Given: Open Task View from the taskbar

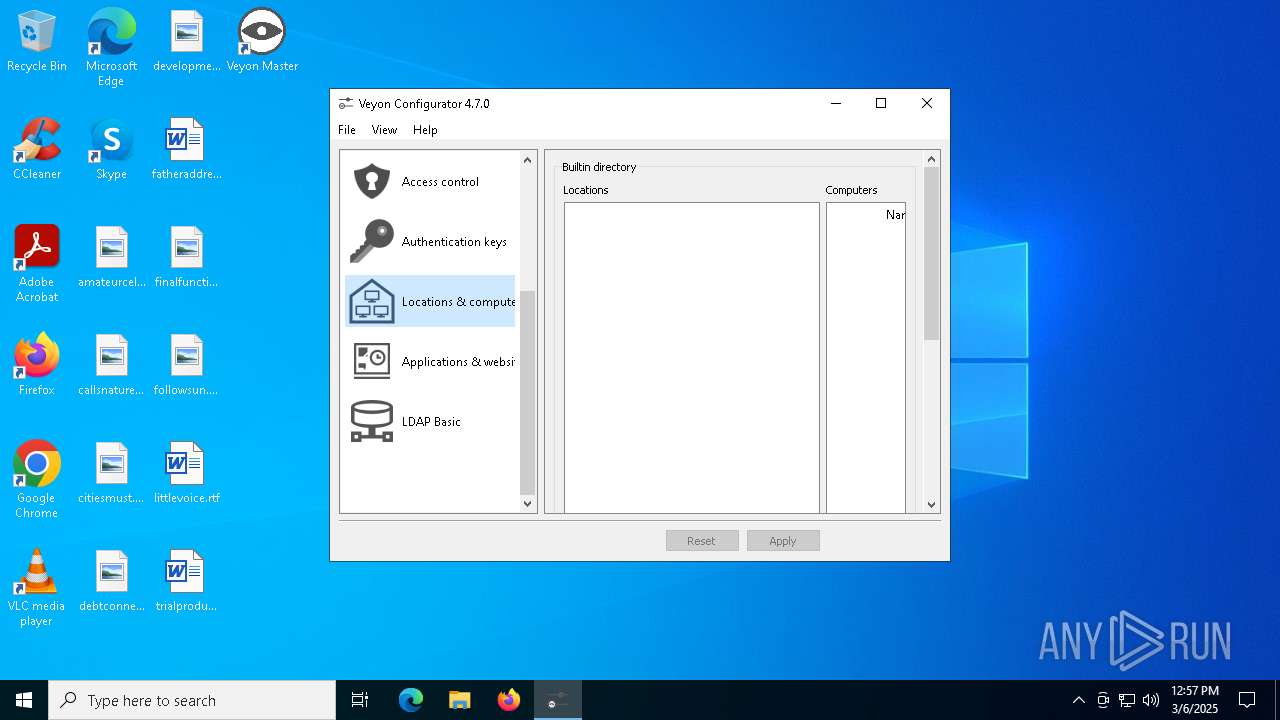Looking at the screenshot, I should click(360, 700).
